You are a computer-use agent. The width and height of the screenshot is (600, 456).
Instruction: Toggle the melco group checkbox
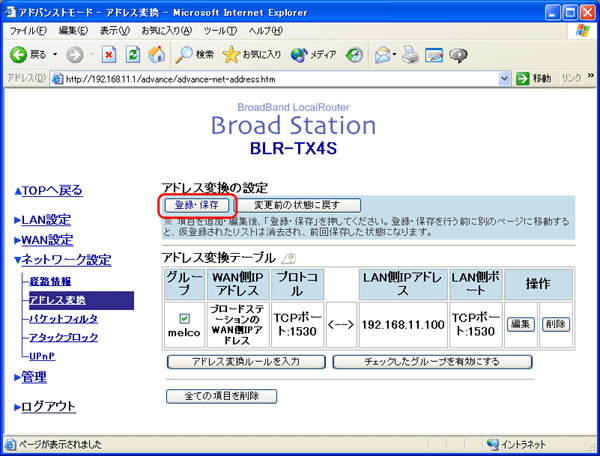184,319
